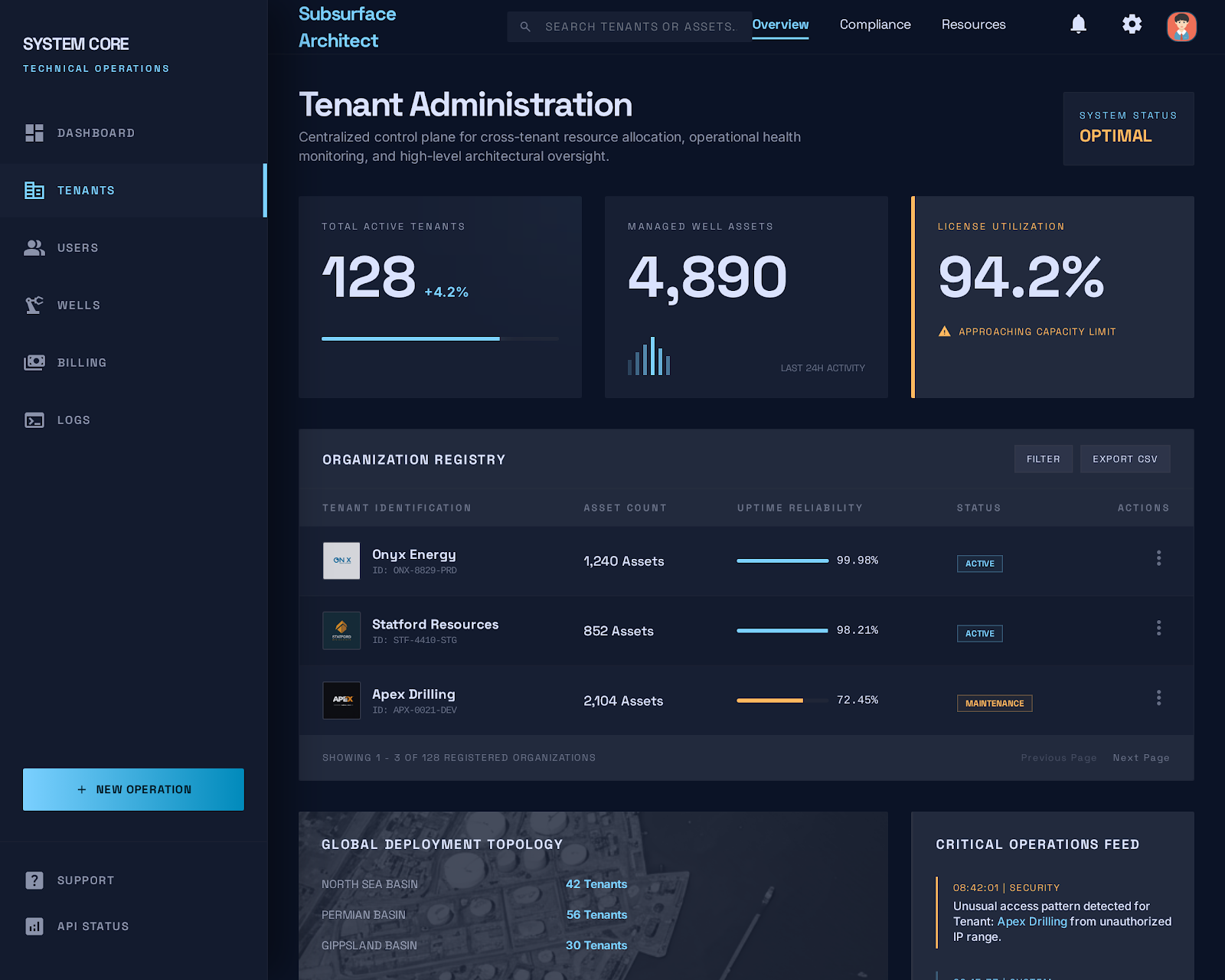Open Onyx Energy actions menu
This screenshot has width=1225, height=980.
click(x=1158, y=558)
